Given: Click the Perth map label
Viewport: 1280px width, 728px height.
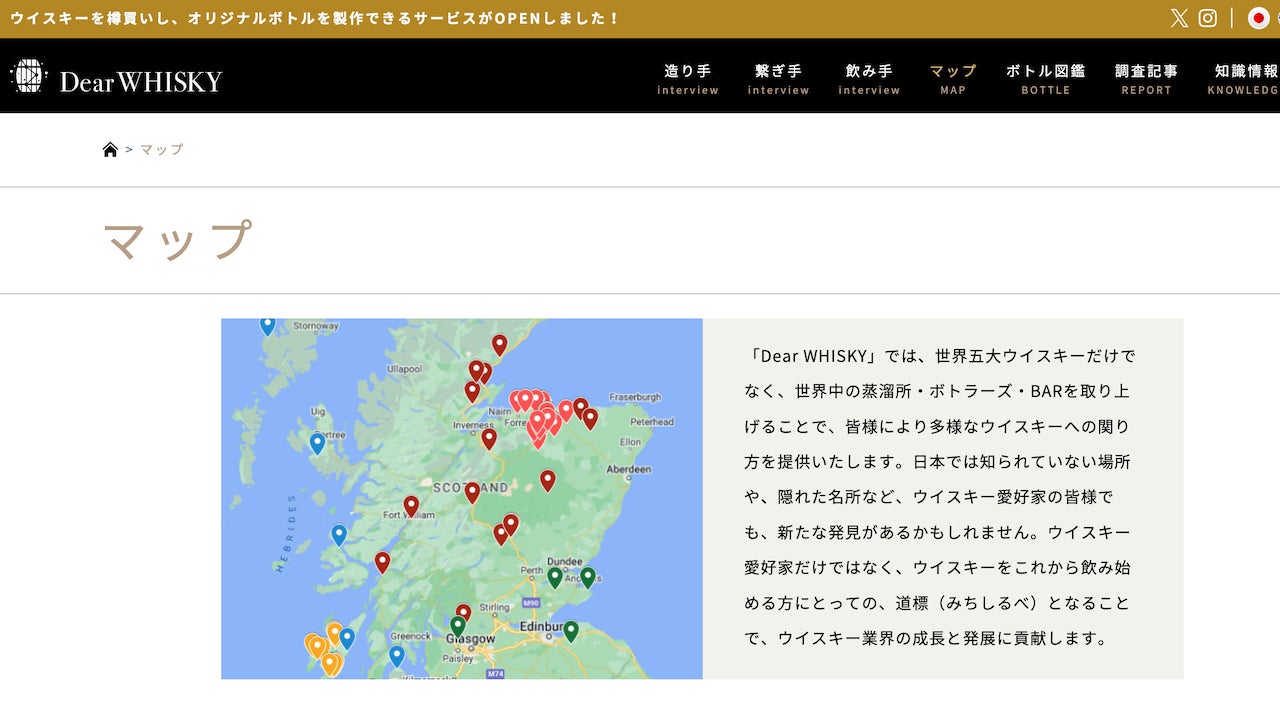Looking at the screenshot, I should (531, 570).
